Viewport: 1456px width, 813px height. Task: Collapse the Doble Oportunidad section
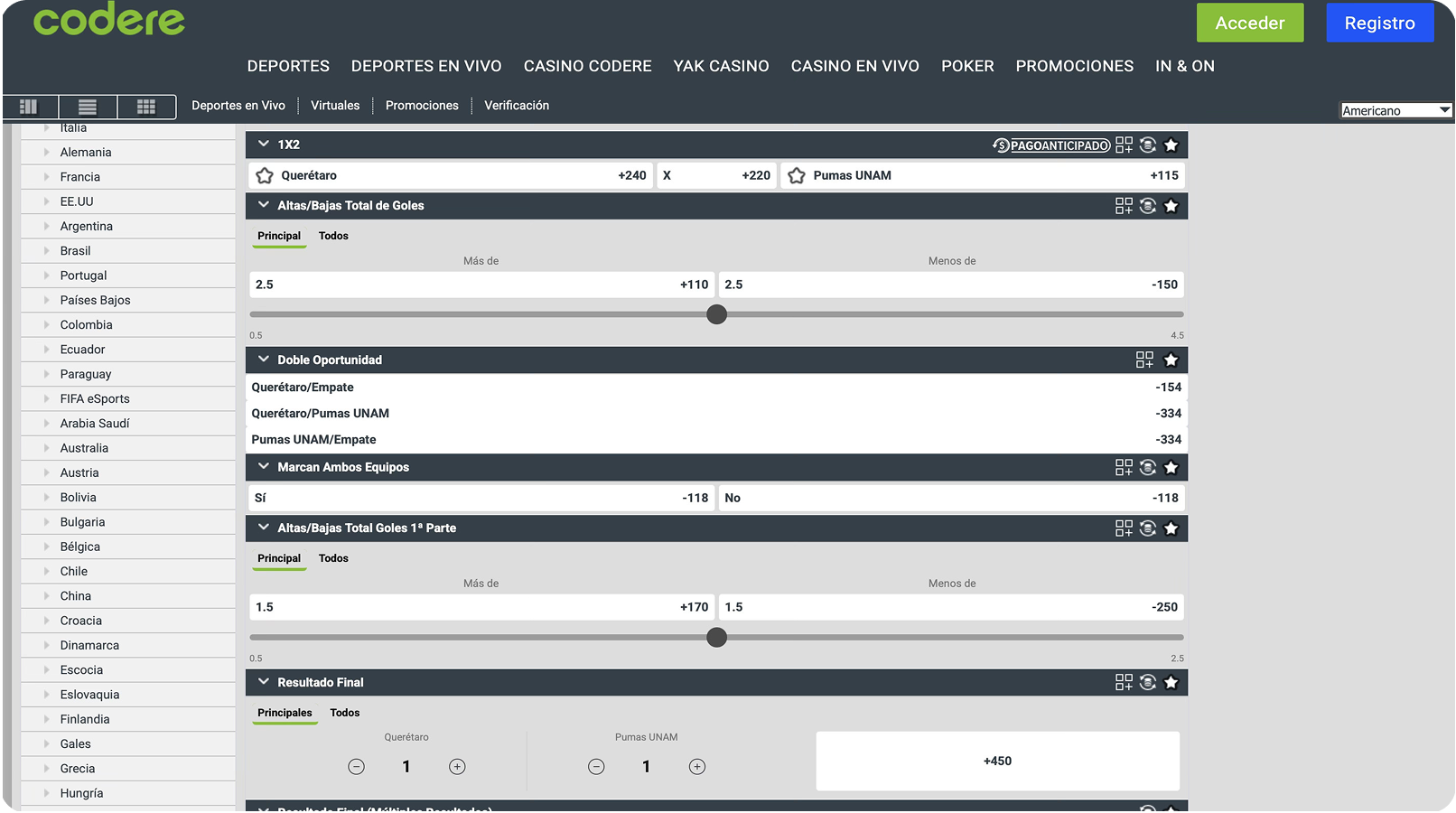264,359
